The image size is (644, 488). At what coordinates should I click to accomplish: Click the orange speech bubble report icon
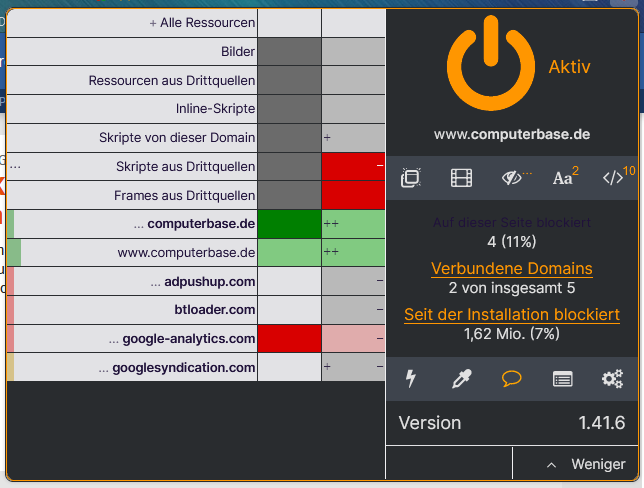click(512, 378)
